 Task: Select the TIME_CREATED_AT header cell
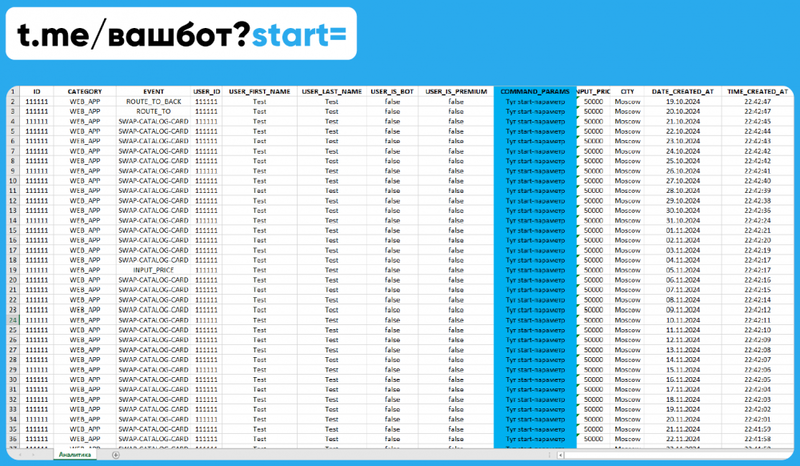point(757,91)
